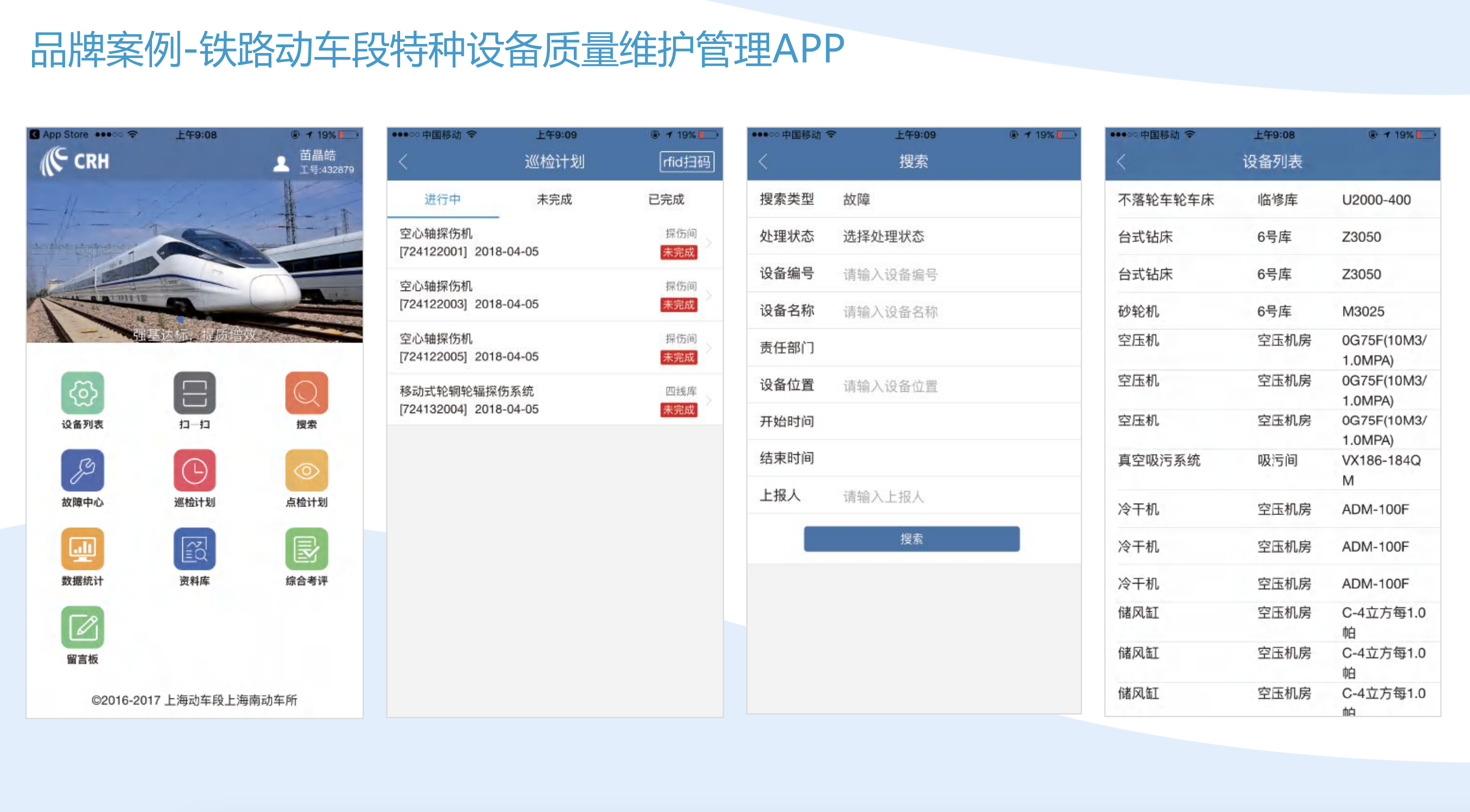Tap the rfid扫码 button
1470x812 pixels.
pyautogui.click(x=687, y=162)
